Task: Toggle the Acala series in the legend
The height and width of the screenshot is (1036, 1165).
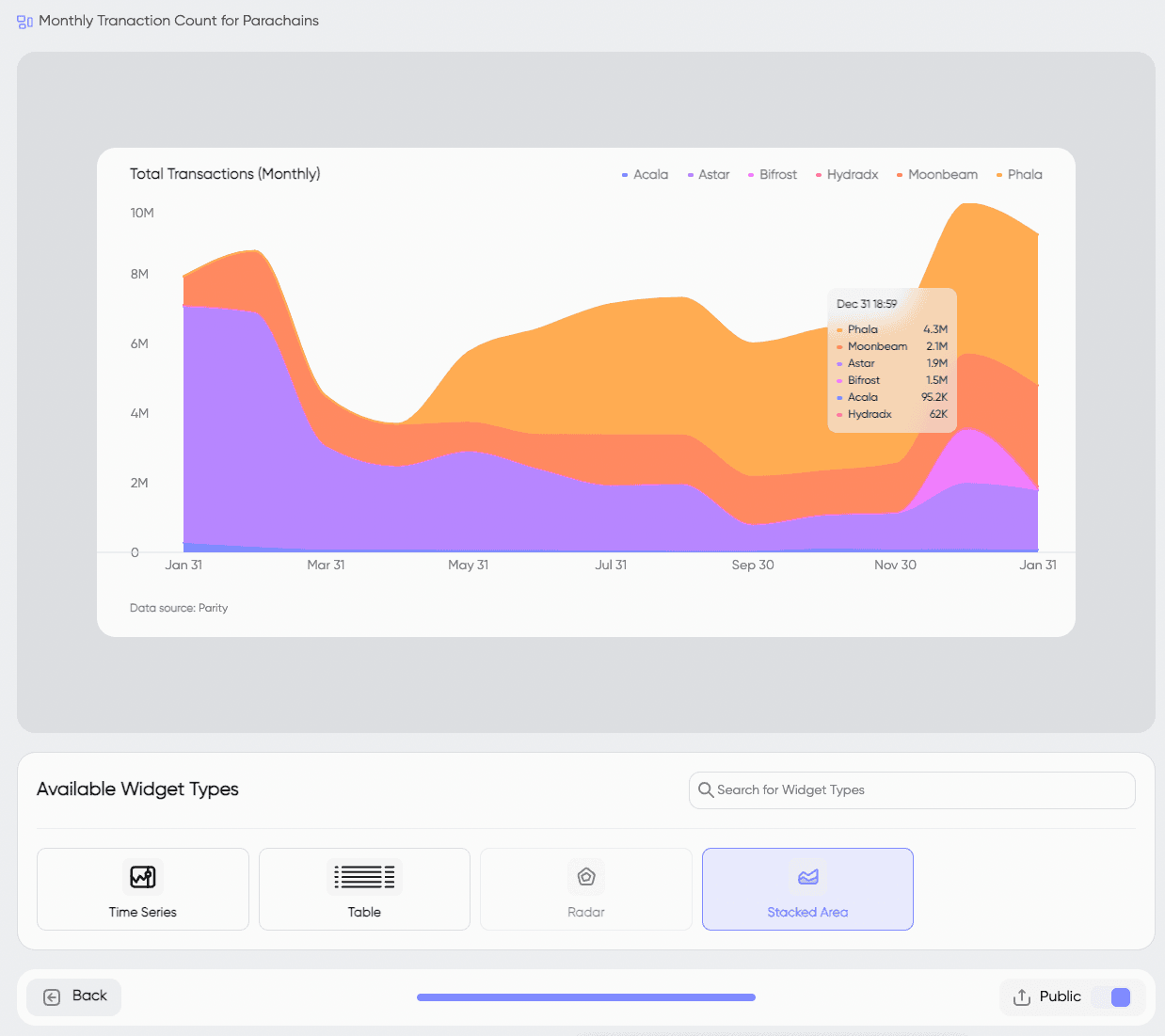Action: 645,174
